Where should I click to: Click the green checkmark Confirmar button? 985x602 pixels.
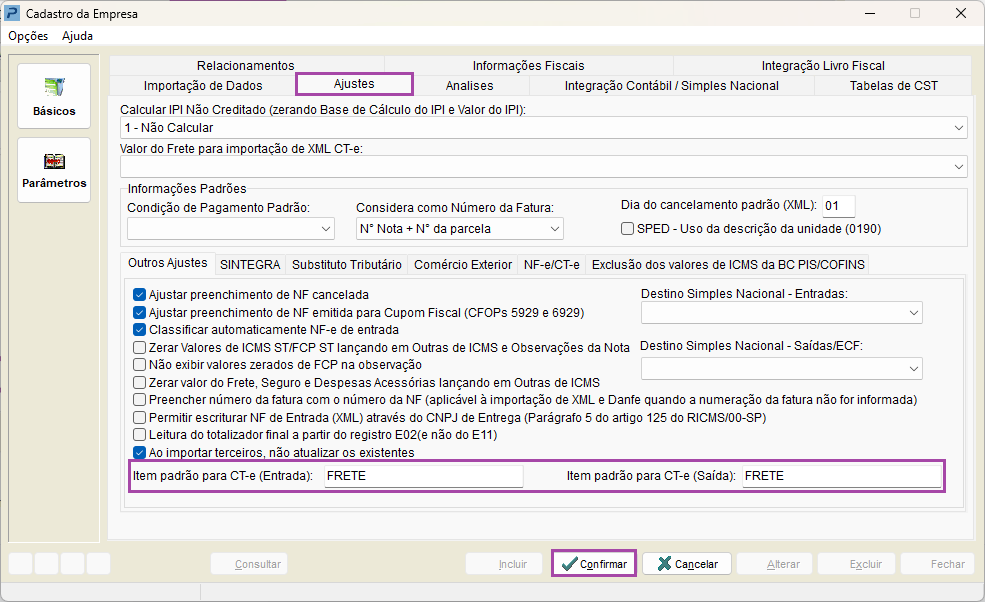(594, 564)
